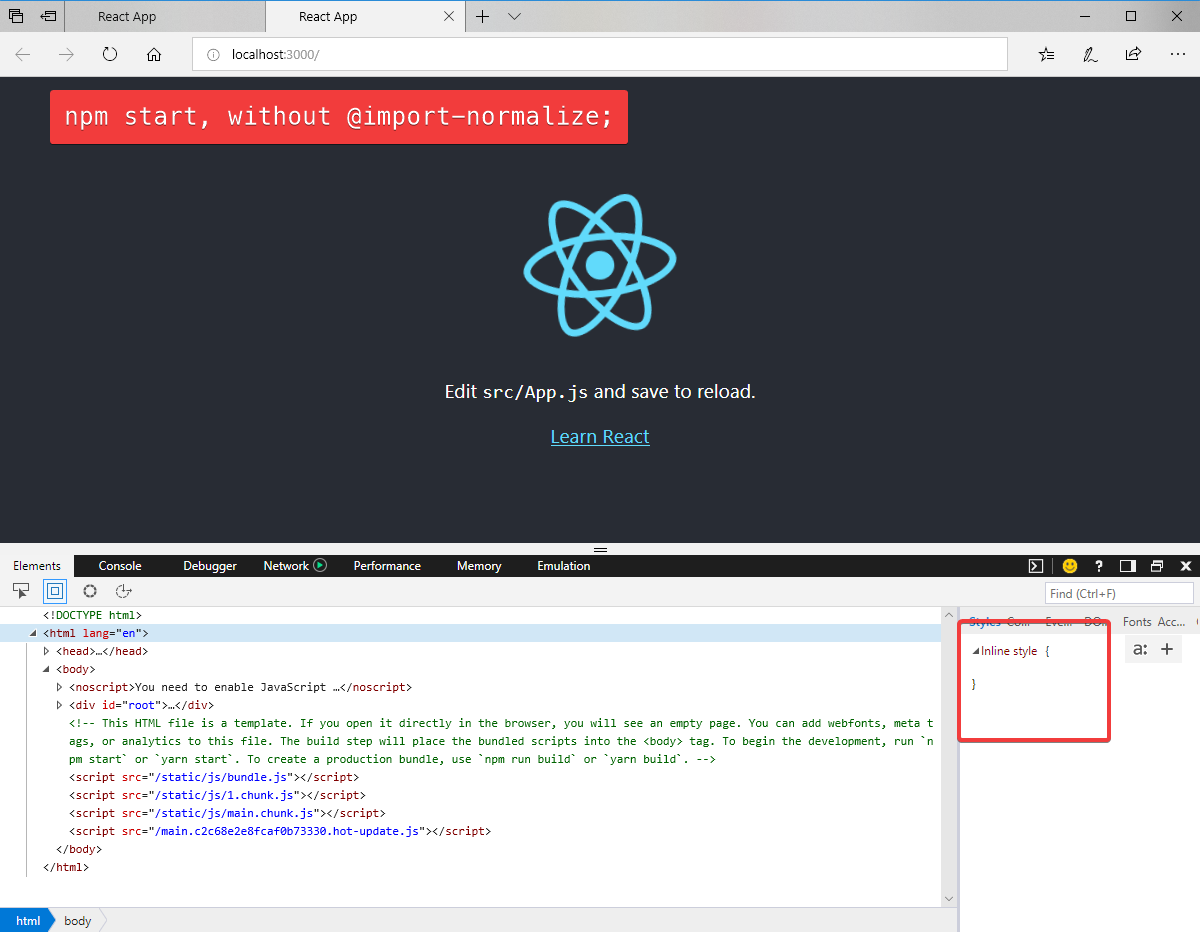
Task: Select the closing /body tag line
Action: pyautogui.click(x=79, y=849)
